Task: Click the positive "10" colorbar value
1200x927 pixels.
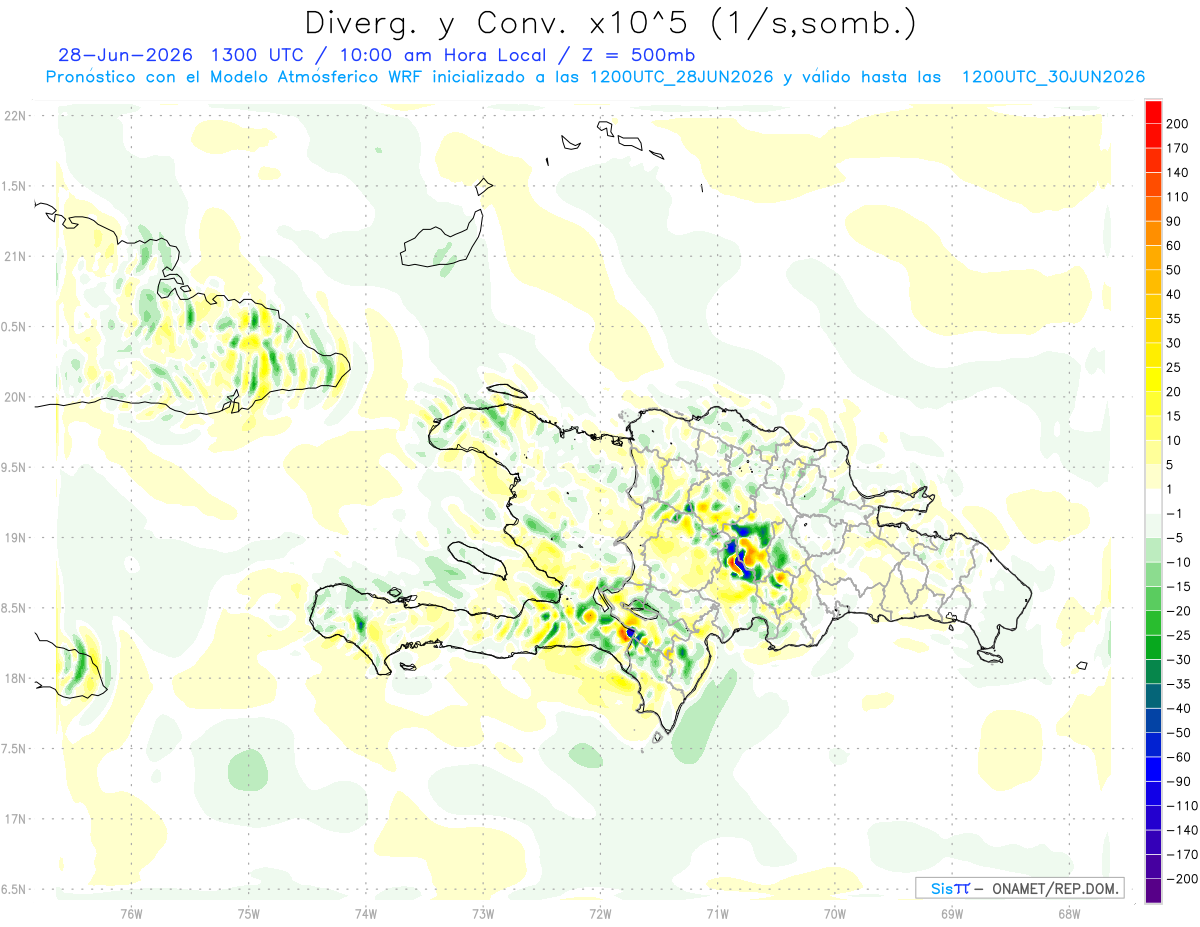Action: tap(1175, 440)
